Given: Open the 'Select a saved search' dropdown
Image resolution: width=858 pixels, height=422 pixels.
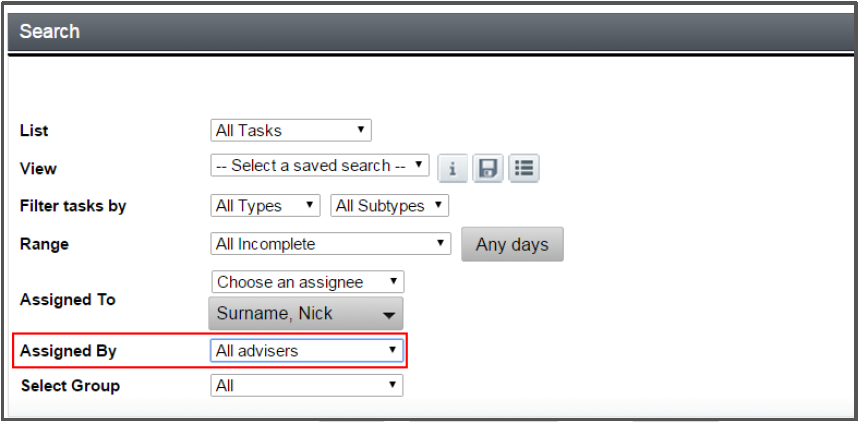Looking at the screenshot, I should click(x=320, y=166).
